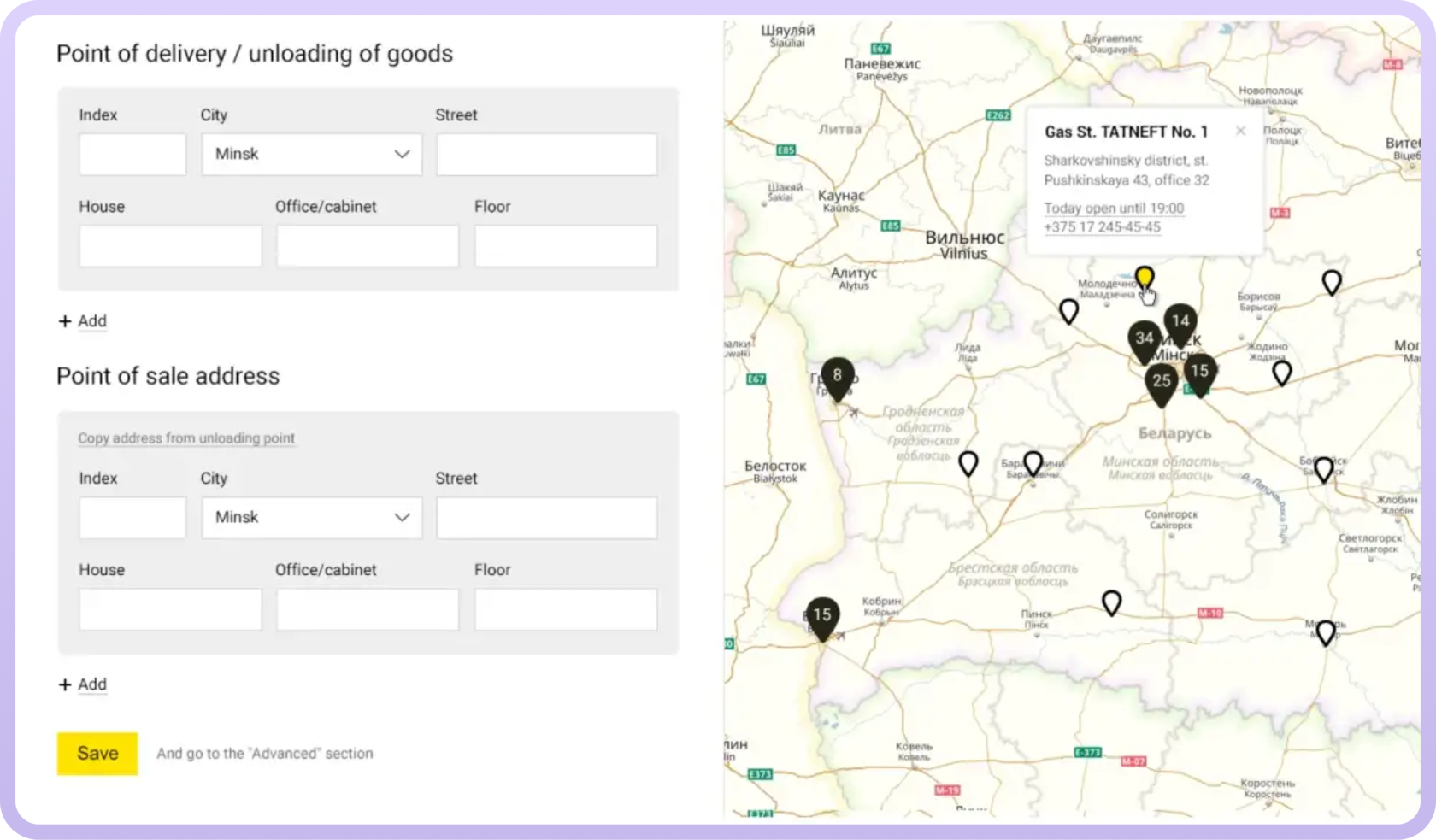Image resolution: width=1436 pixels, height=840 pixels.
Task: Click the map cluster marker labeled 25
Action: pos(1161,382)
